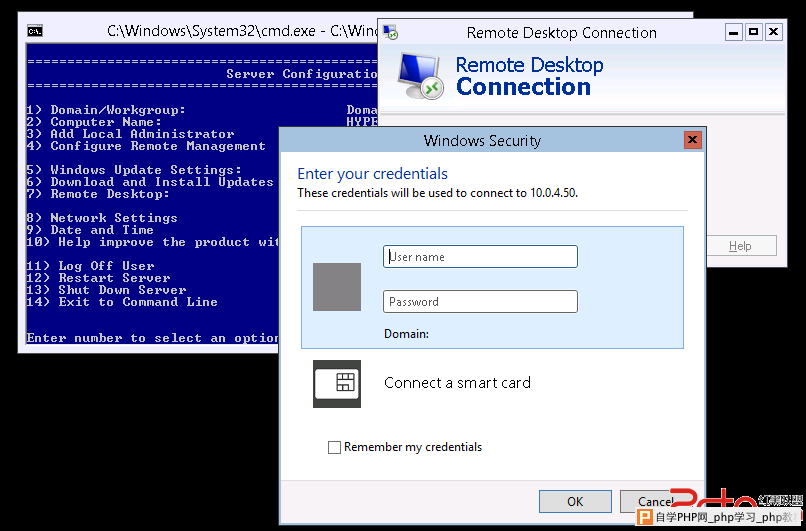
Task: Click 'Exit to Command Line' line
Action: [x=122, y=302]
